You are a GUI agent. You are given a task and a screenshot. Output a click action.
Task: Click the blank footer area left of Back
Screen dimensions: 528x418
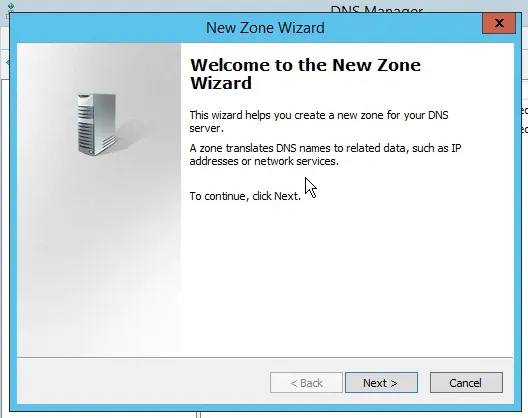(x=143, y=382)
